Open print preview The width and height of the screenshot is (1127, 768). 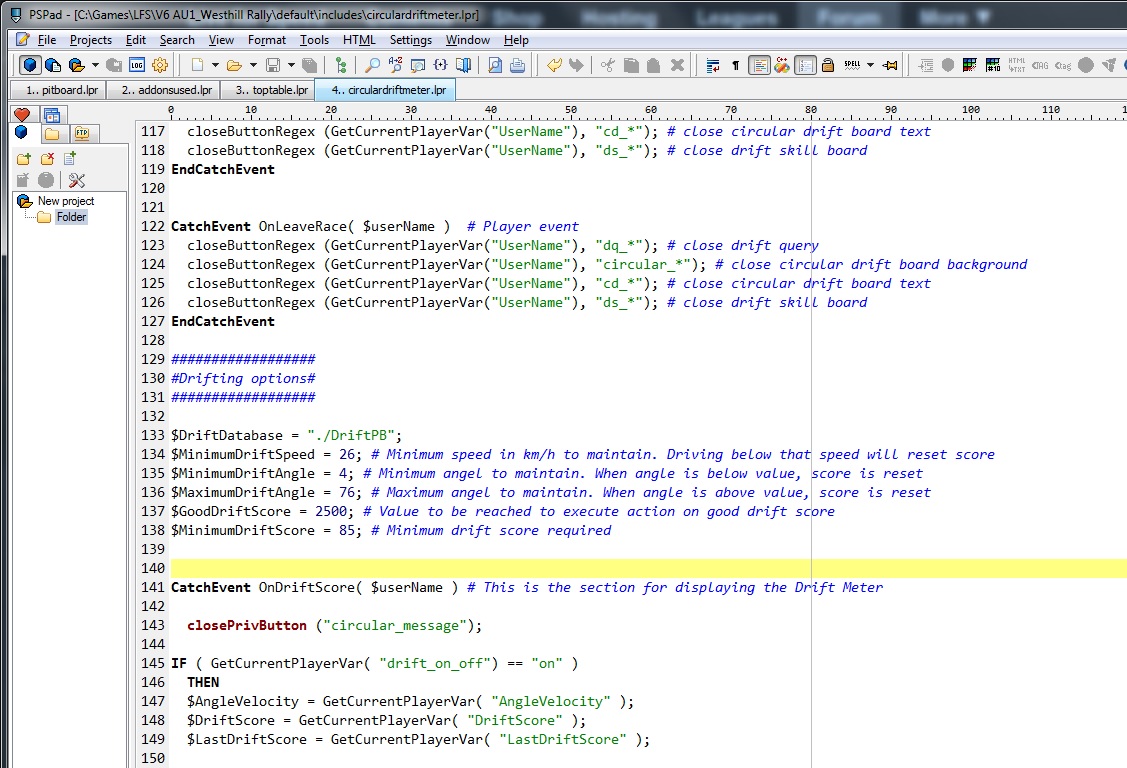click(494, 65)
